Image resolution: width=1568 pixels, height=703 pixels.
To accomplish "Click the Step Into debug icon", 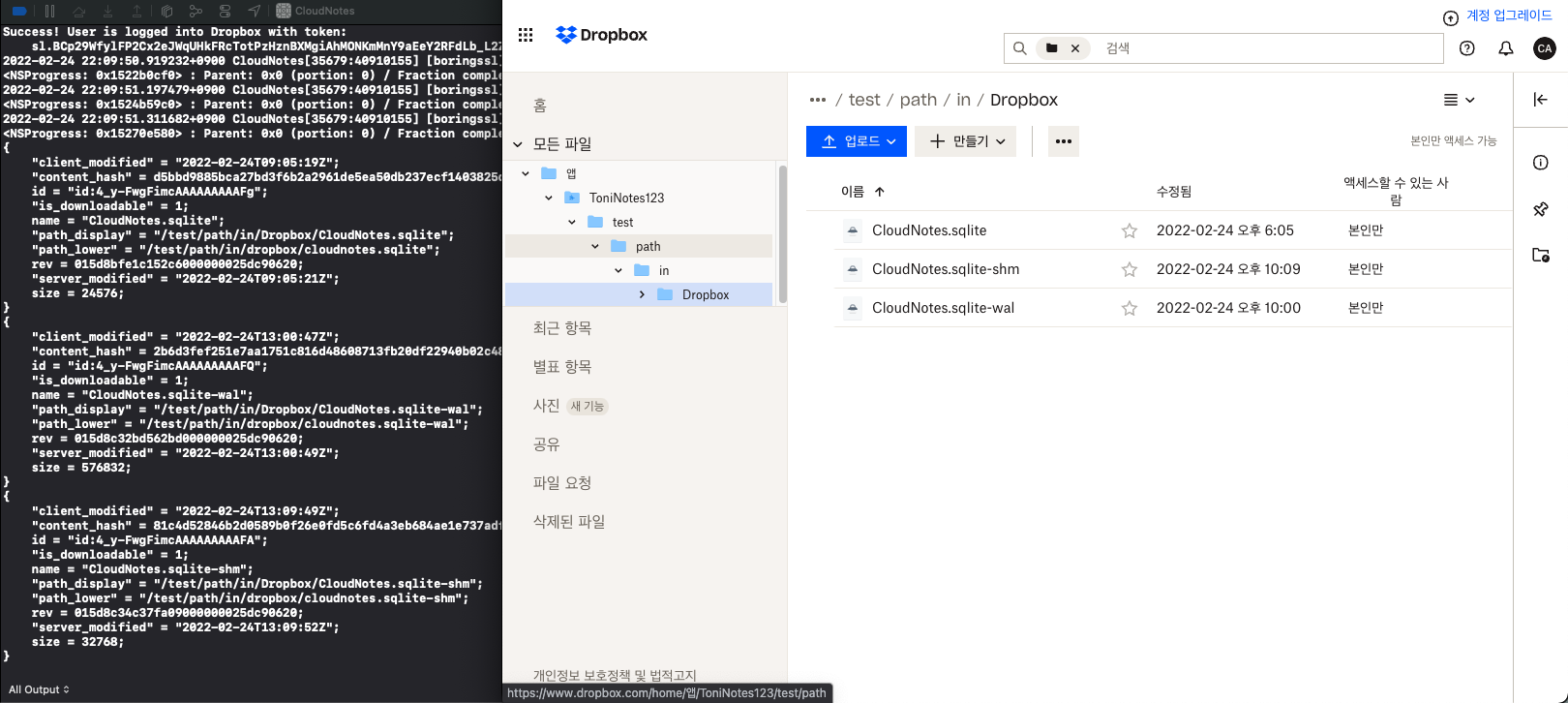I will pyautogui.click(x=107, y=11).
